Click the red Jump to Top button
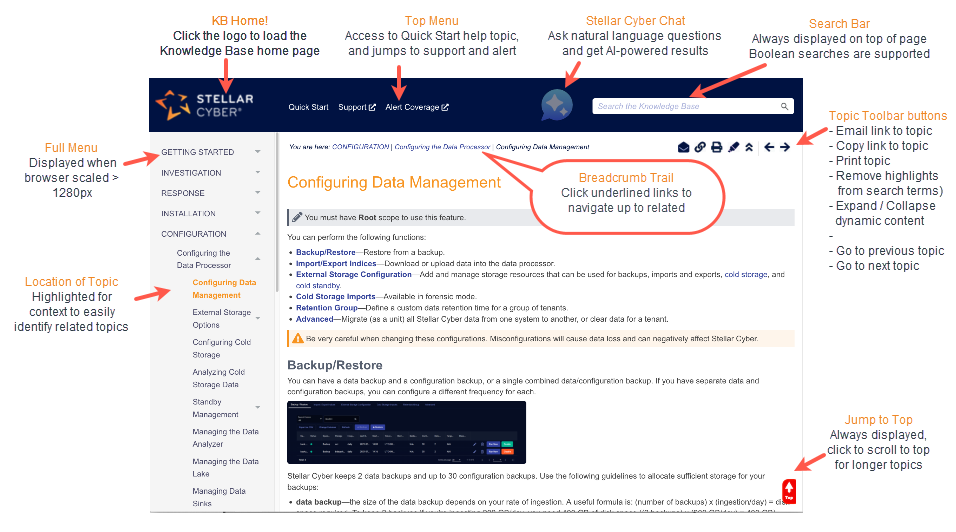This screenshot has height=532, width=956. tap(789, 490)
